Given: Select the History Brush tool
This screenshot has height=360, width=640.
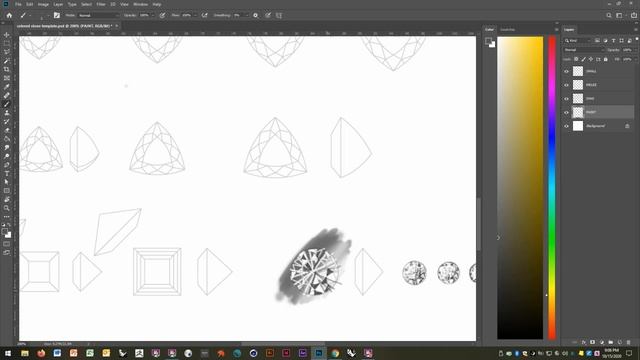Looking at the screenshot, I should point(7,121).
